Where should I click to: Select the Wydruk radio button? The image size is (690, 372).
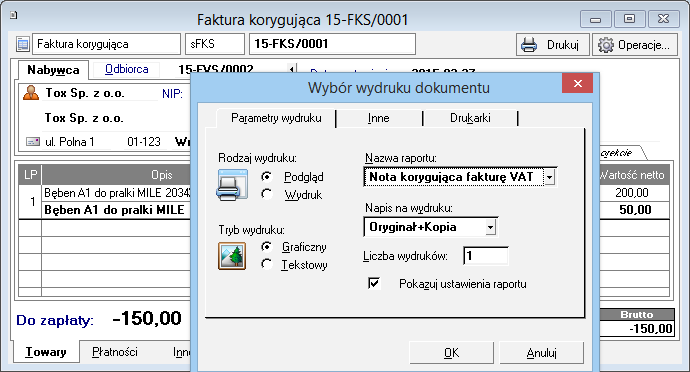266,194
